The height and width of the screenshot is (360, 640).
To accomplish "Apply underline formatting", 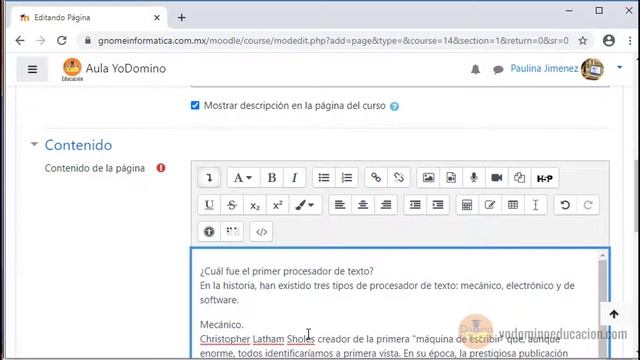I will 209,204.
